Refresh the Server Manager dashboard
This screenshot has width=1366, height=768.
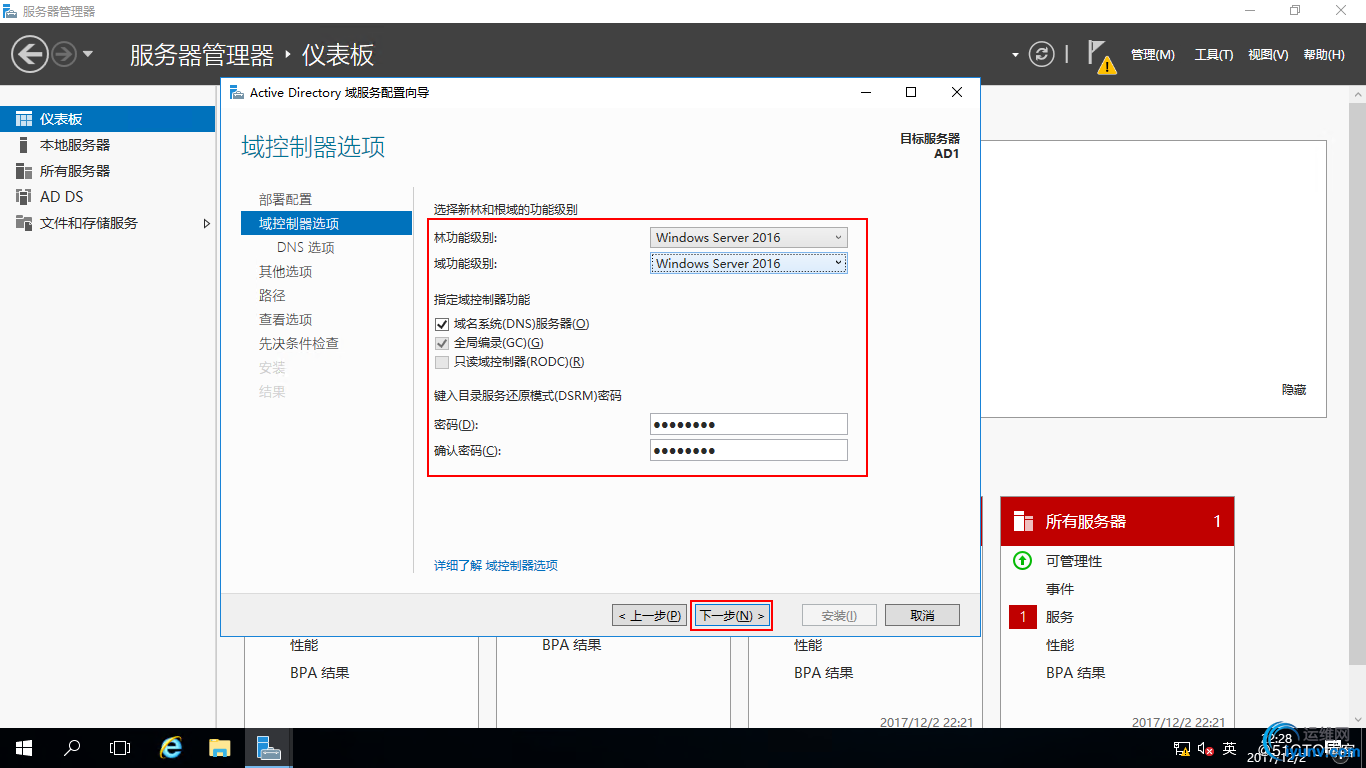(1042, 54)
